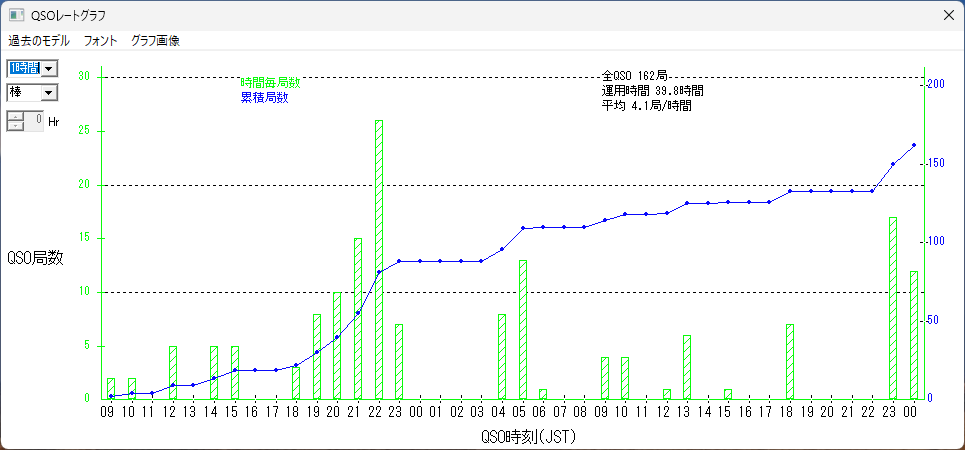
Task: Click the 累積局数 legend label
Action: click(x=264, y=98)
